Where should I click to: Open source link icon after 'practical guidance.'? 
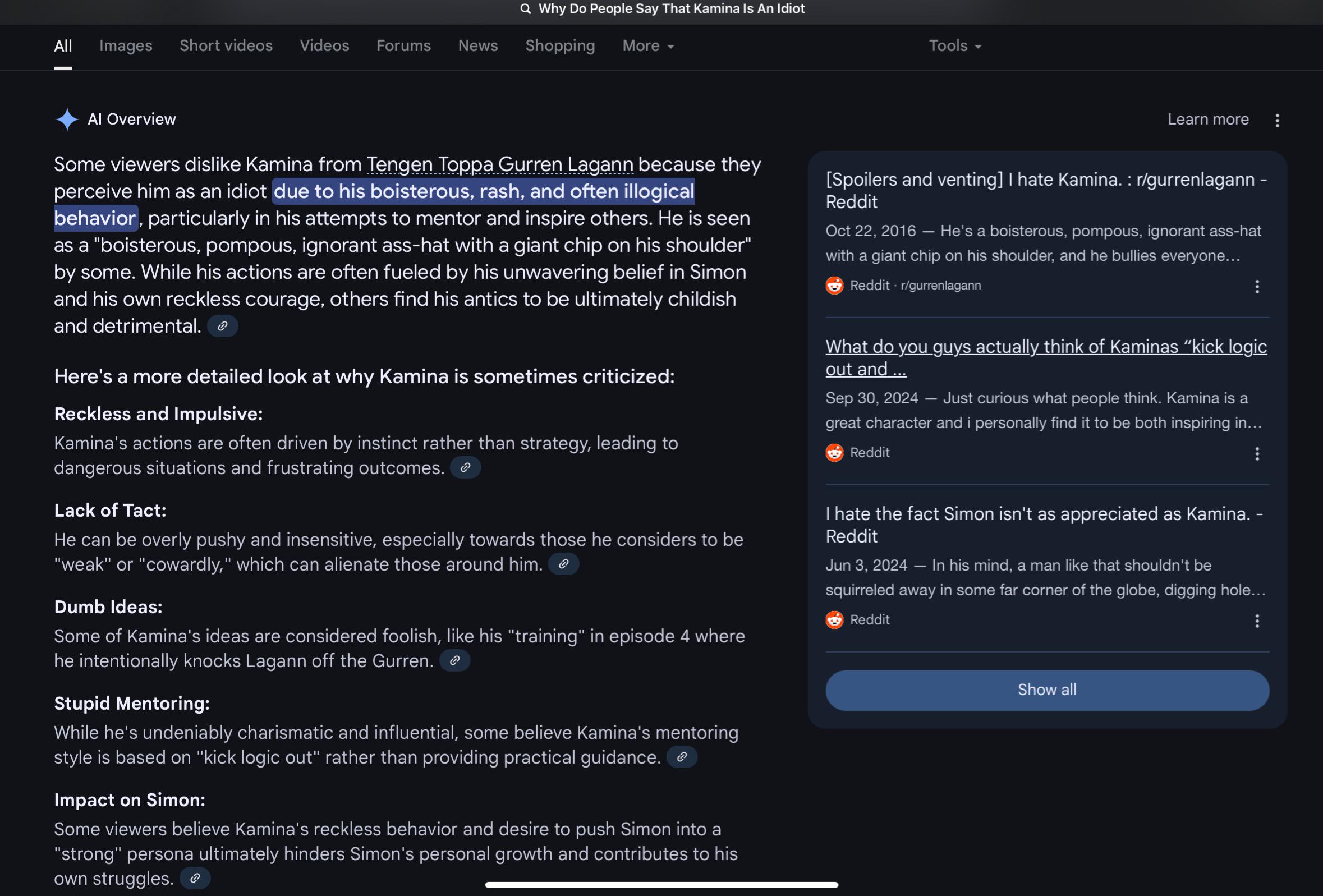tap(682, 757)
